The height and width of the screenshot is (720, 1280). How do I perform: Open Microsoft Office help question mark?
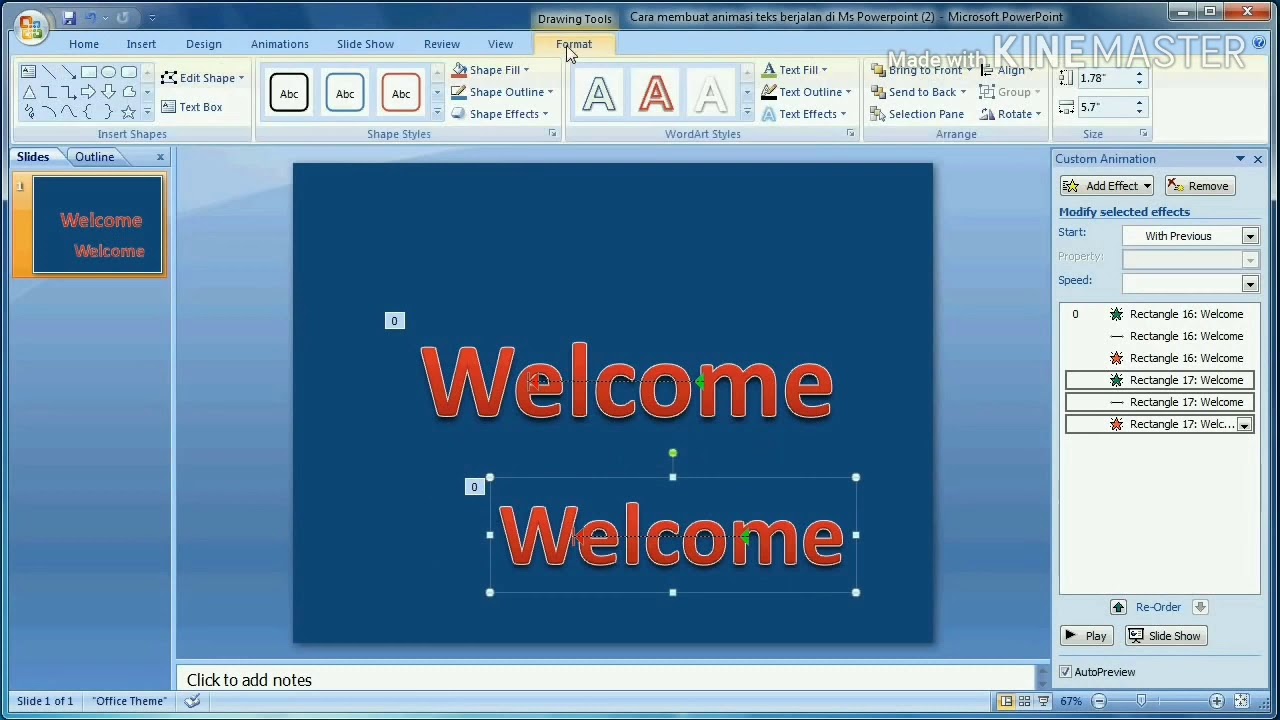(1259, 44)
